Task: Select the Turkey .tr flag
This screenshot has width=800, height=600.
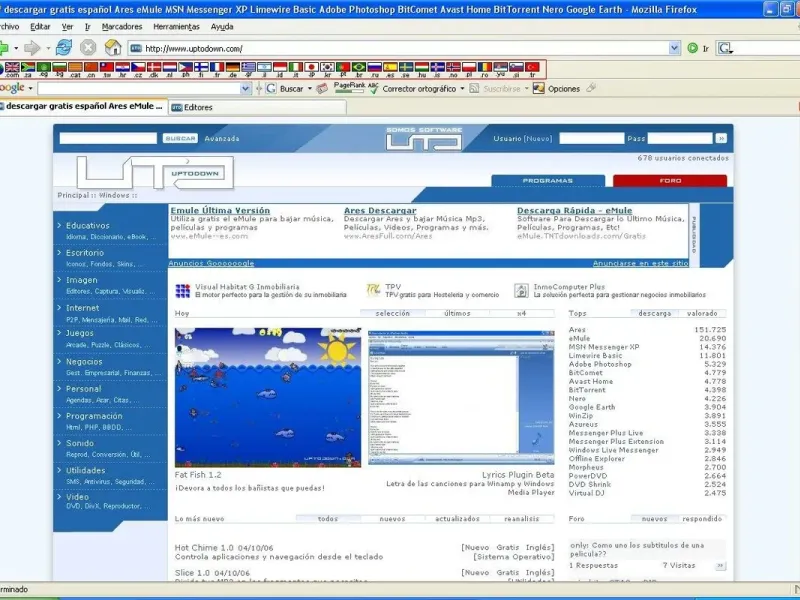Action: point(532,67)
